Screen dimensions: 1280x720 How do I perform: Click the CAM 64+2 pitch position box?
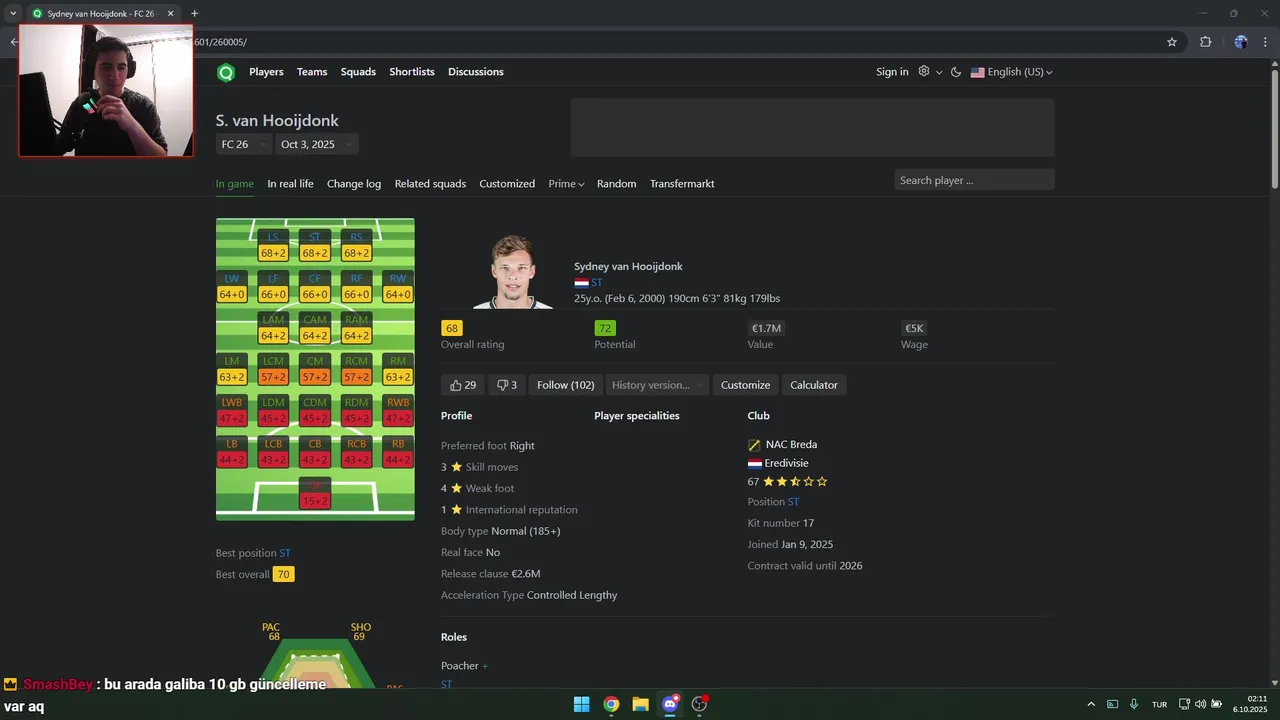[314, 328]
